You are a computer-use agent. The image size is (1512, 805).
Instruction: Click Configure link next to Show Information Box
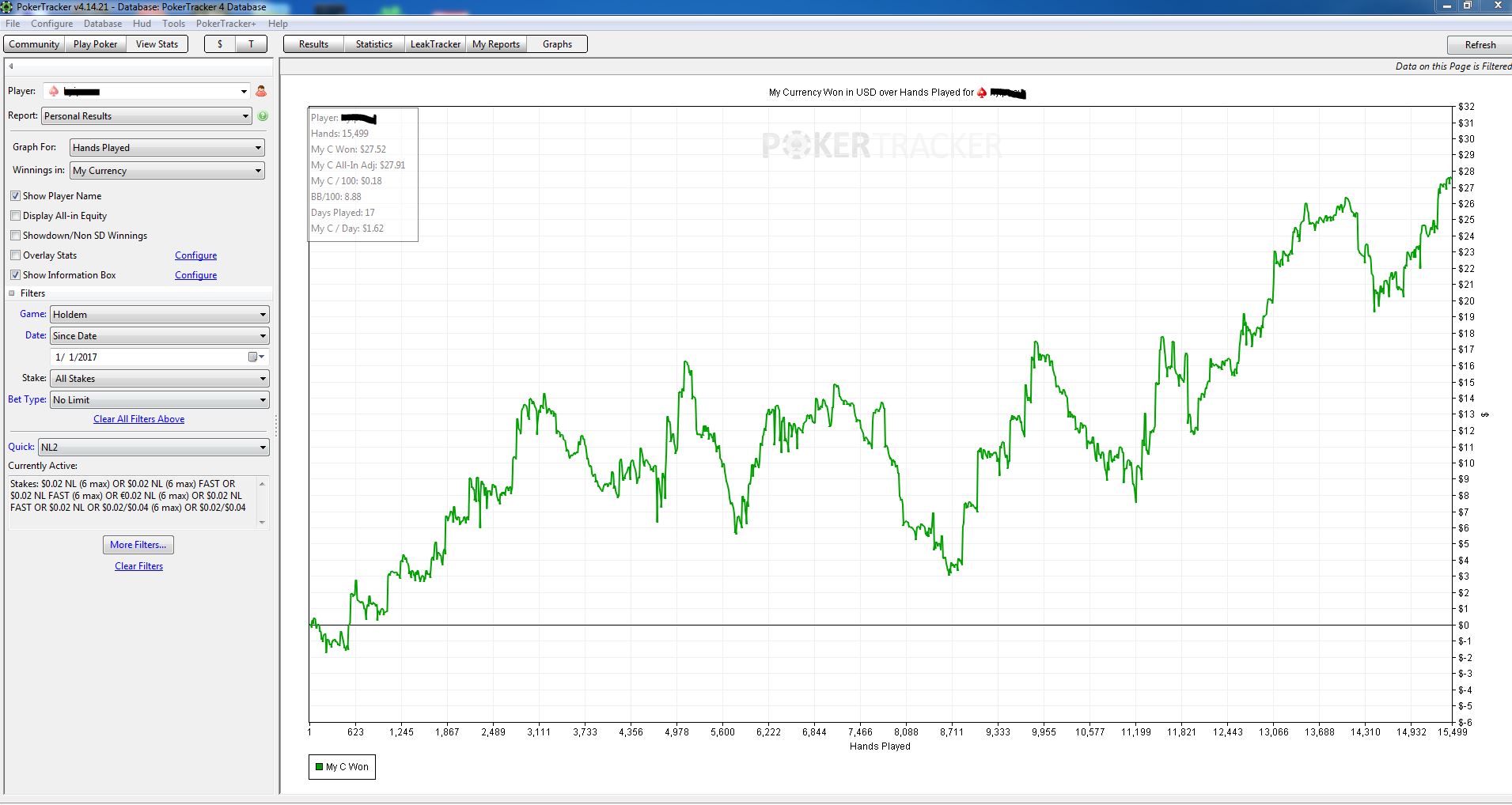tap(195, 275)
